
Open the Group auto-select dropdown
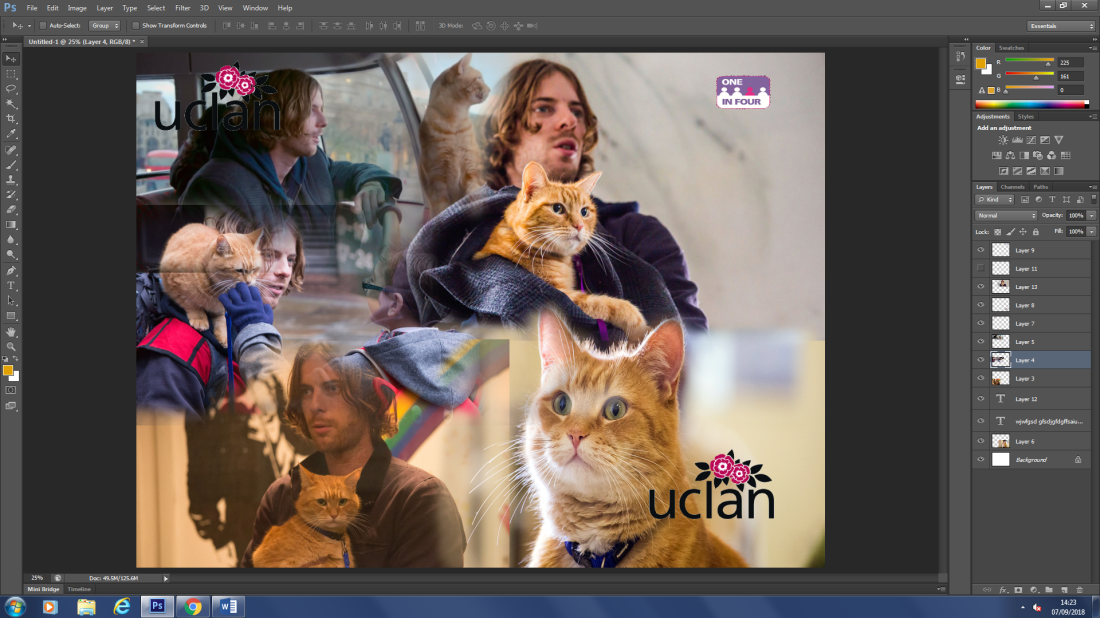coord(105,25)
